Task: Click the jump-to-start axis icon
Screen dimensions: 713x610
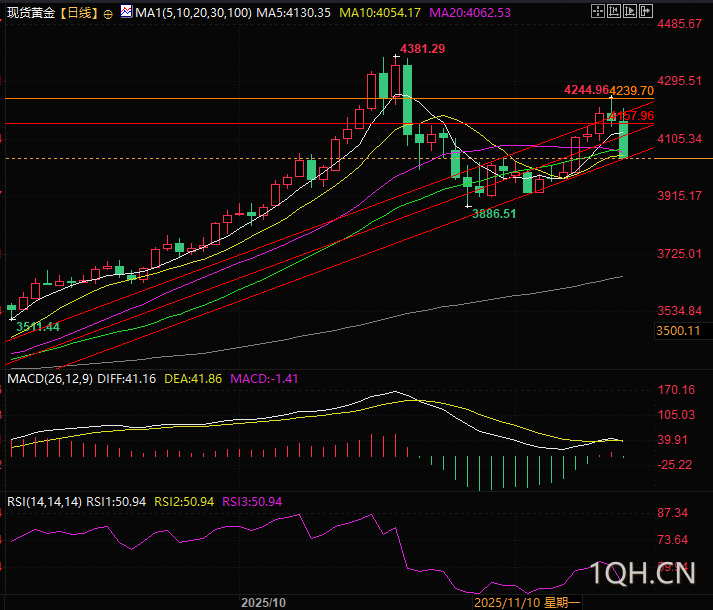Action: (x=614, y=11)
